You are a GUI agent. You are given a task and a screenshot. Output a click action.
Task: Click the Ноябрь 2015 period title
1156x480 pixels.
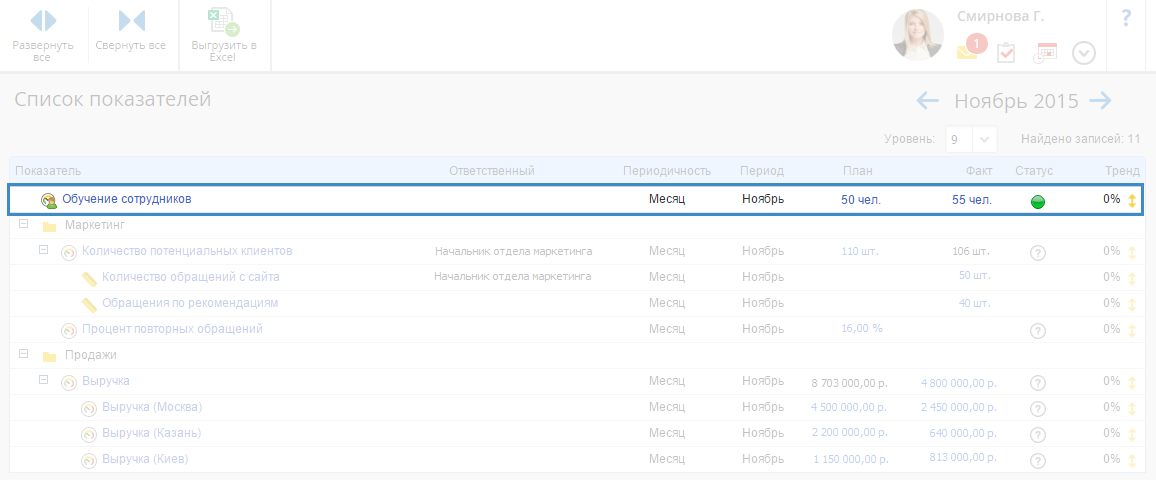click(x=1016, y=101)
